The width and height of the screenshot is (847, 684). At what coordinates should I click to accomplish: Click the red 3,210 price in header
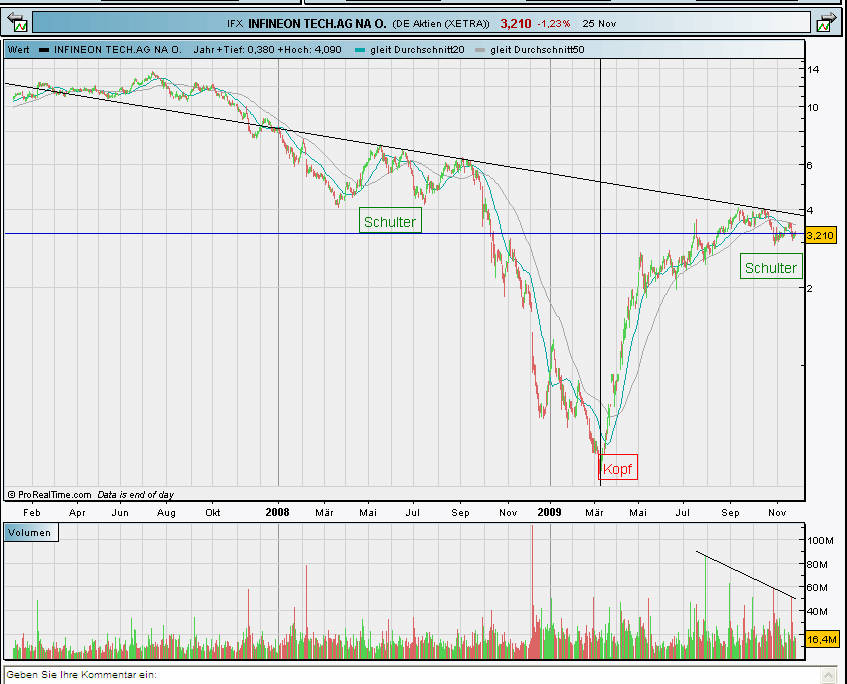click(x=515, y=24)
